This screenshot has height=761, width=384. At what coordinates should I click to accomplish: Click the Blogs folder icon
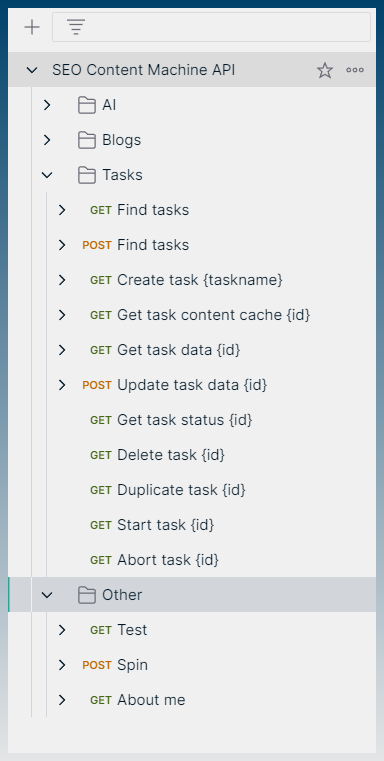(x=86, y=140)
